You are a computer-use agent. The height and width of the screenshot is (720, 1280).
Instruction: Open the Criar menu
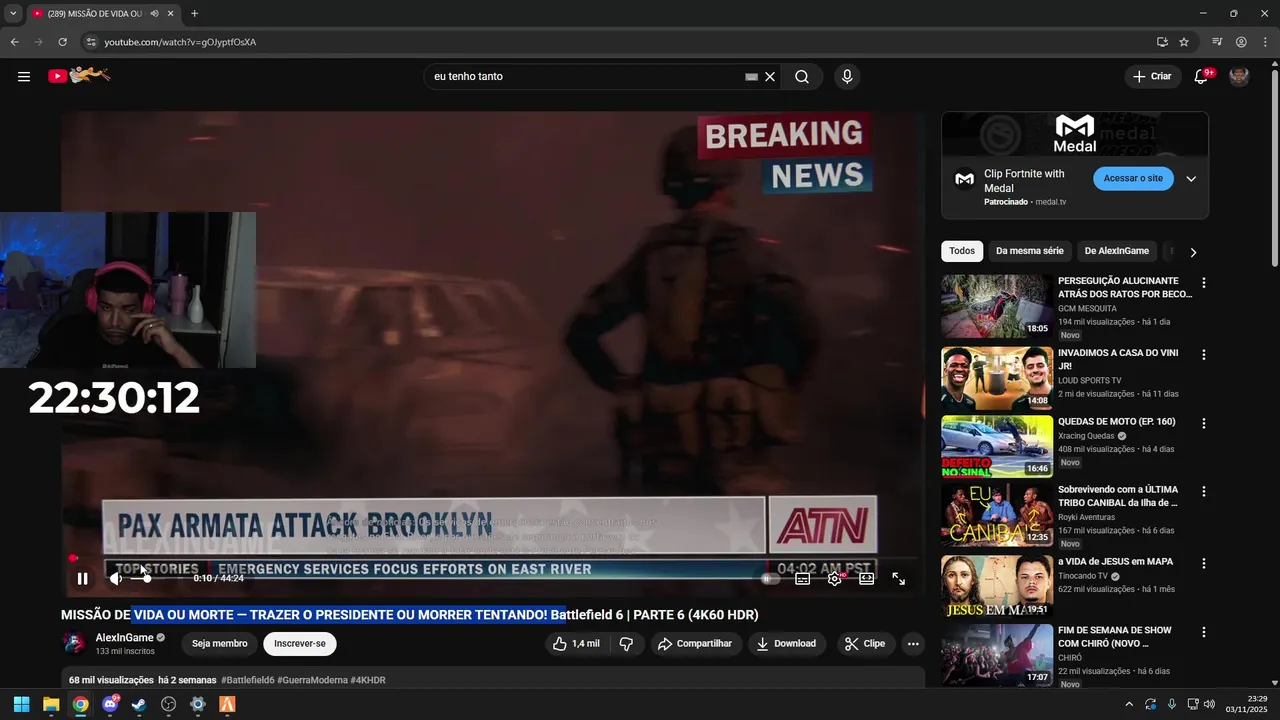coord(1152,77)
